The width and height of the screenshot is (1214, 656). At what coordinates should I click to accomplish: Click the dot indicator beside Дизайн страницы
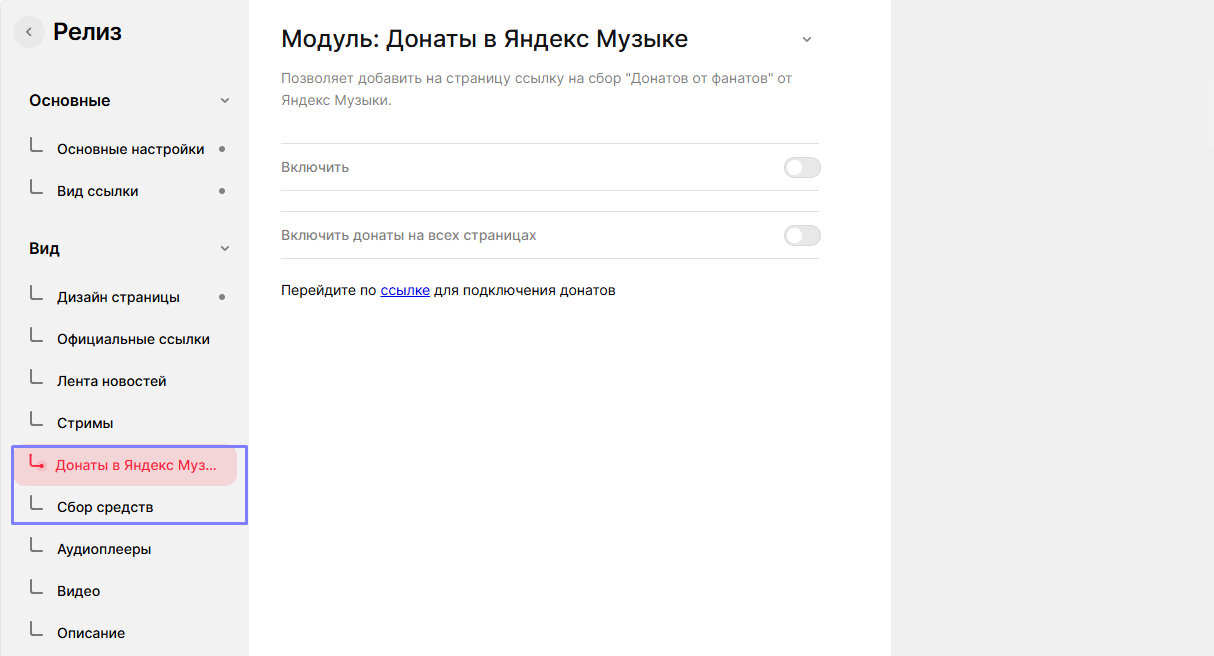[x=222, y=298]
